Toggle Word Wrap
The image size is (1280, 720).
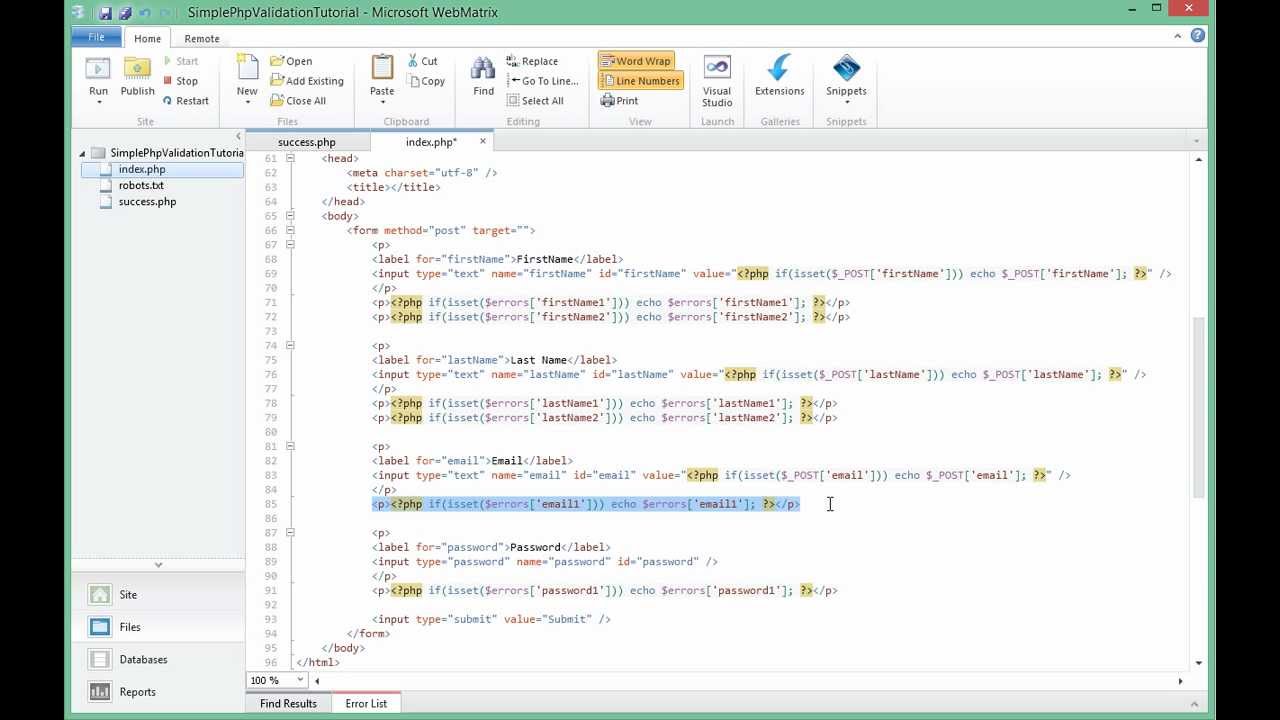coord(636,61)
